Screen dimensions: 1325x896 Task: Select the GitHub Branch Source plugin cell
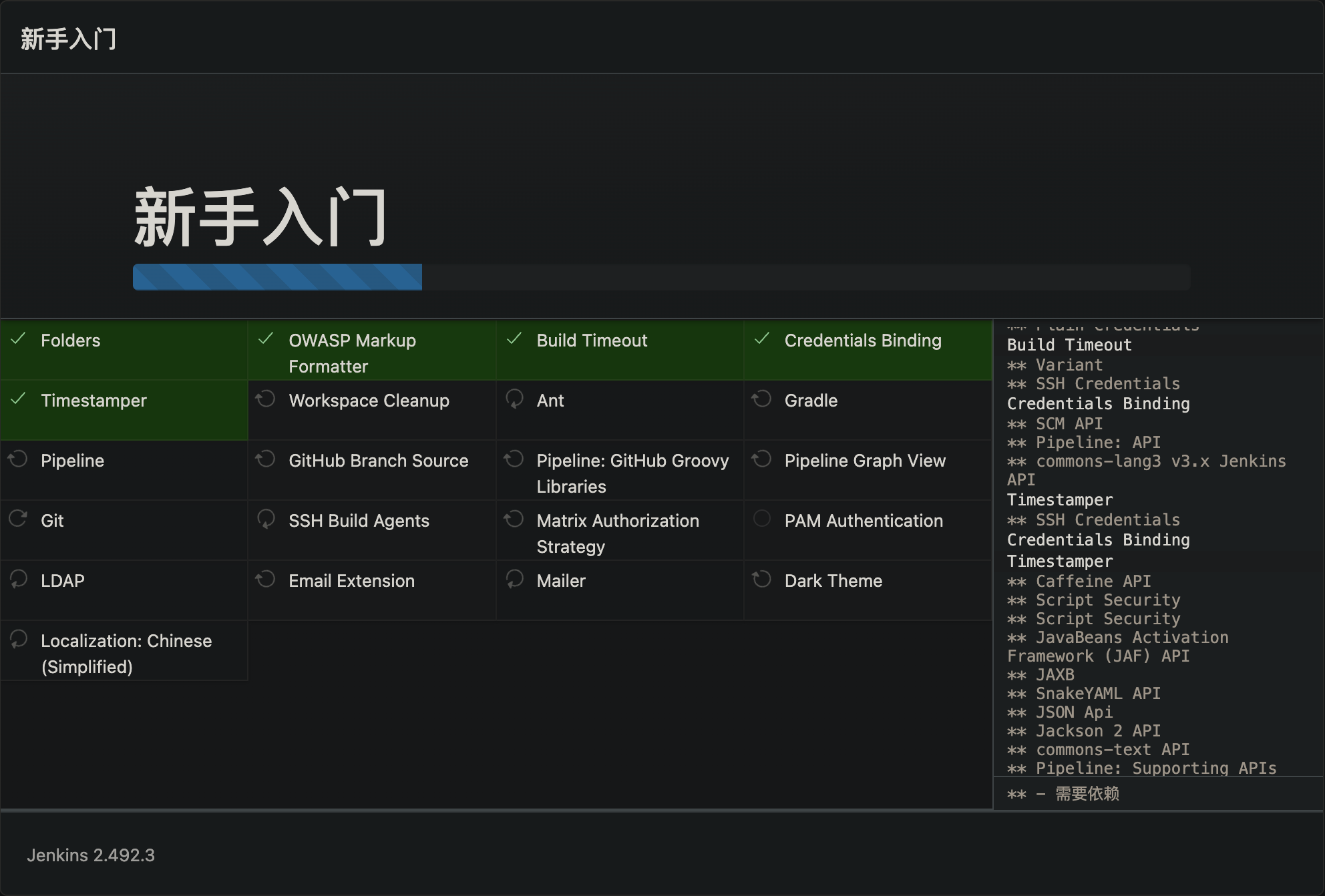tap(378, 461)
